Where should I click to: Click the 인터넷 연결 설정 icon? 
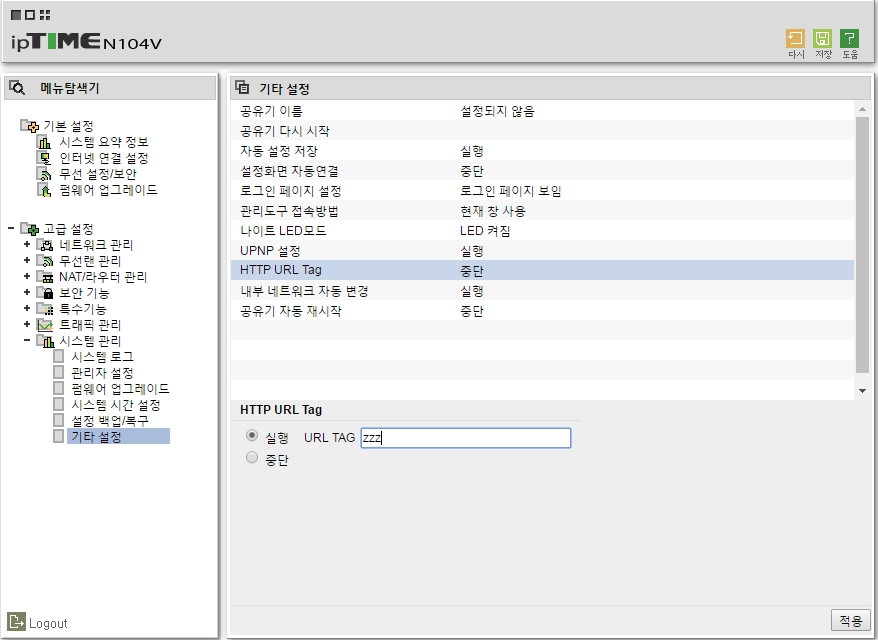tap(44, 158)
